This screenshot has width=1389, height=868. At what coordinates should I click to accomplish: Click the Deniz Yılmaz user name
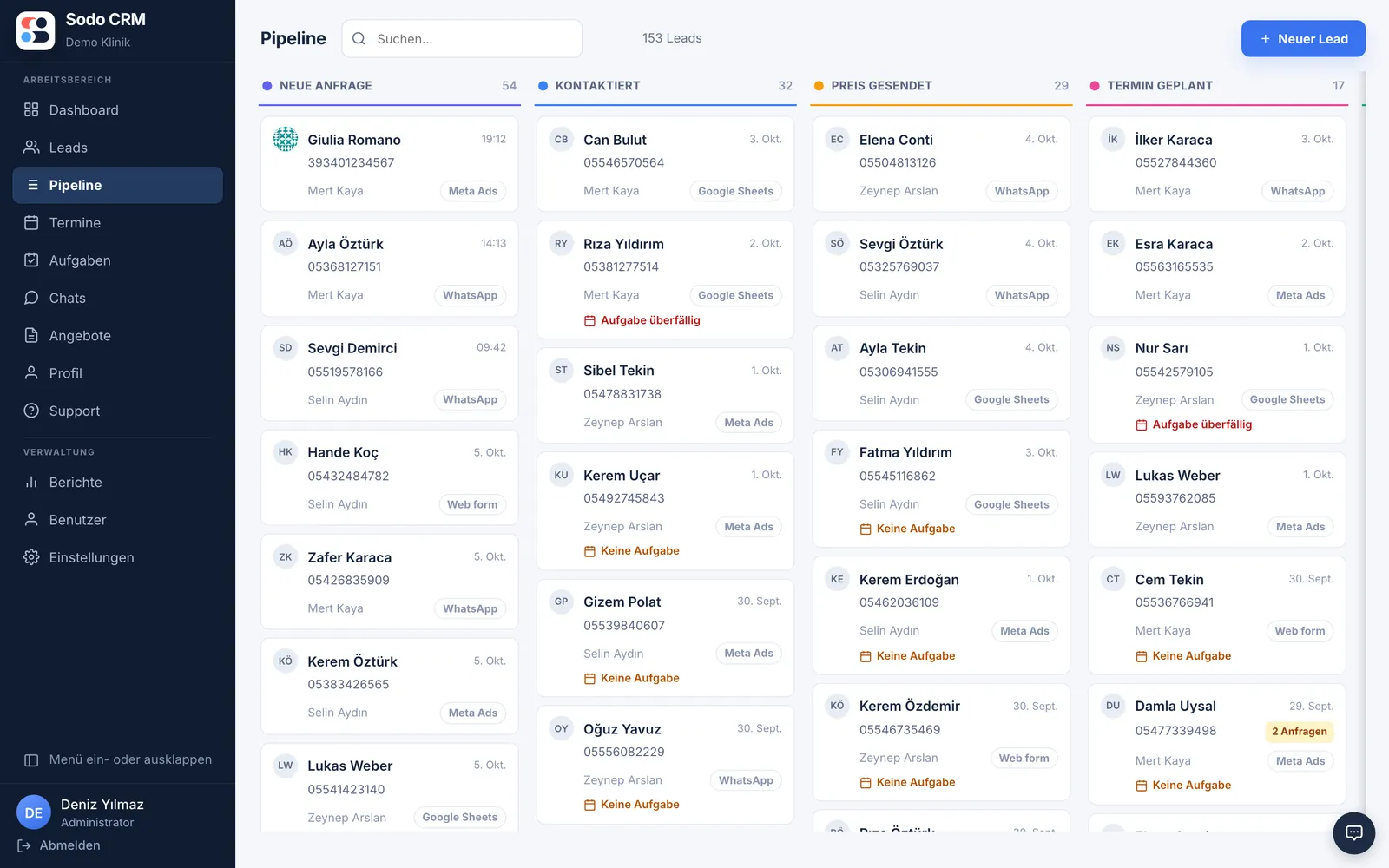pos(102,805)
